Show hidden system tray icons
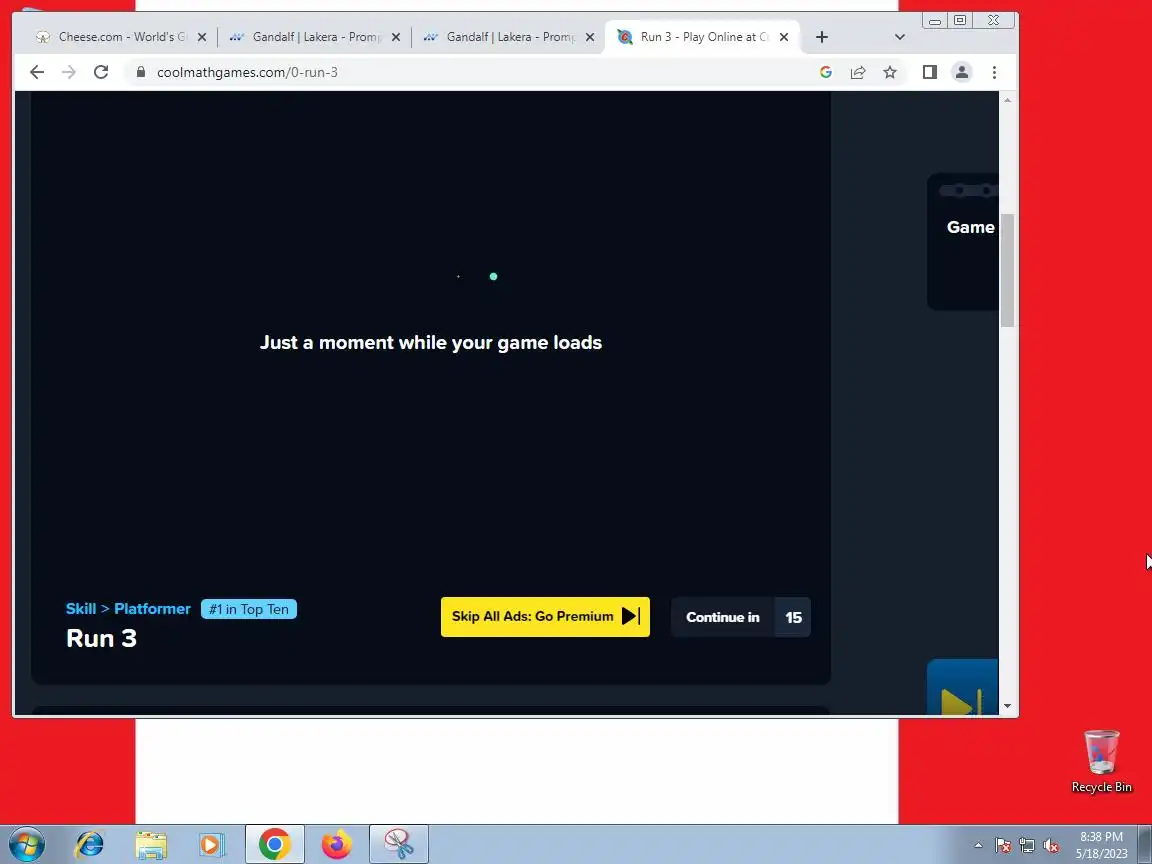 [x=979, y=845]
